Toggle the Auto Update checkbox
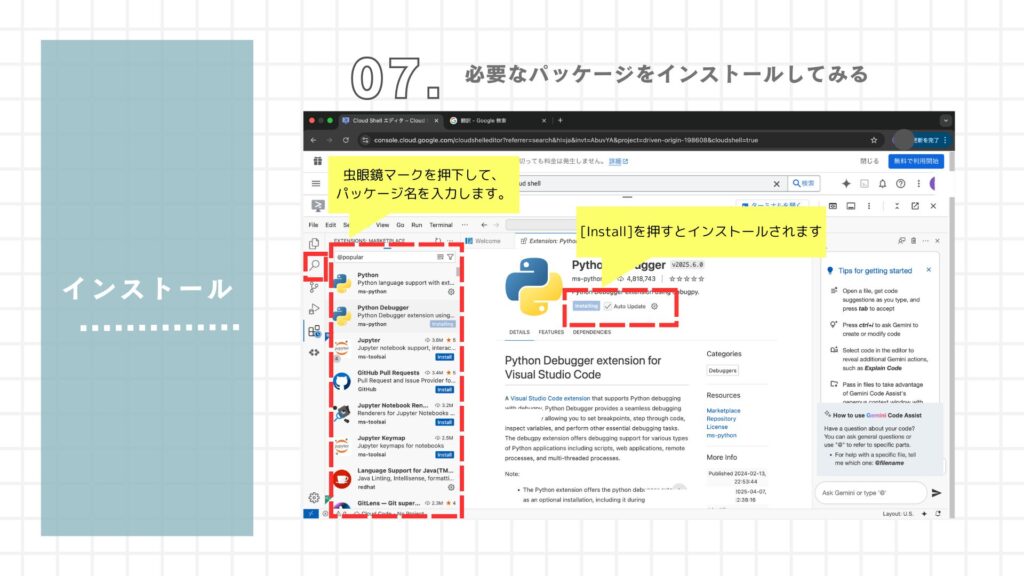 coord(607,306)
